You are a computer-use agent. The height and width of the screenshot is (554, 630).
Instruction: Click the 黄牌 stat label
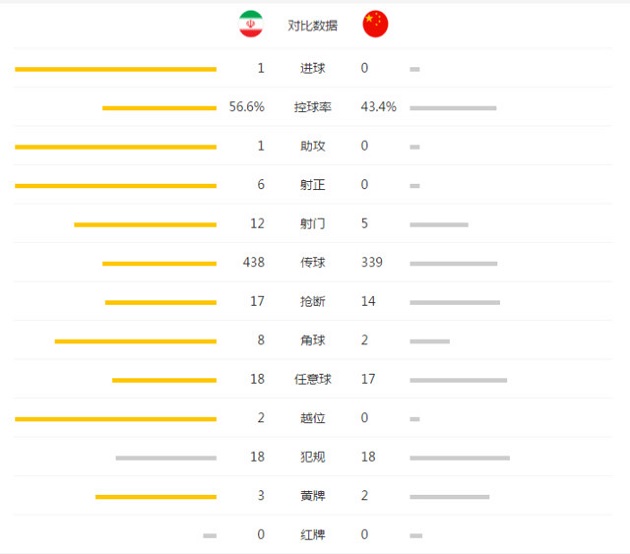(x=313, y=496)
